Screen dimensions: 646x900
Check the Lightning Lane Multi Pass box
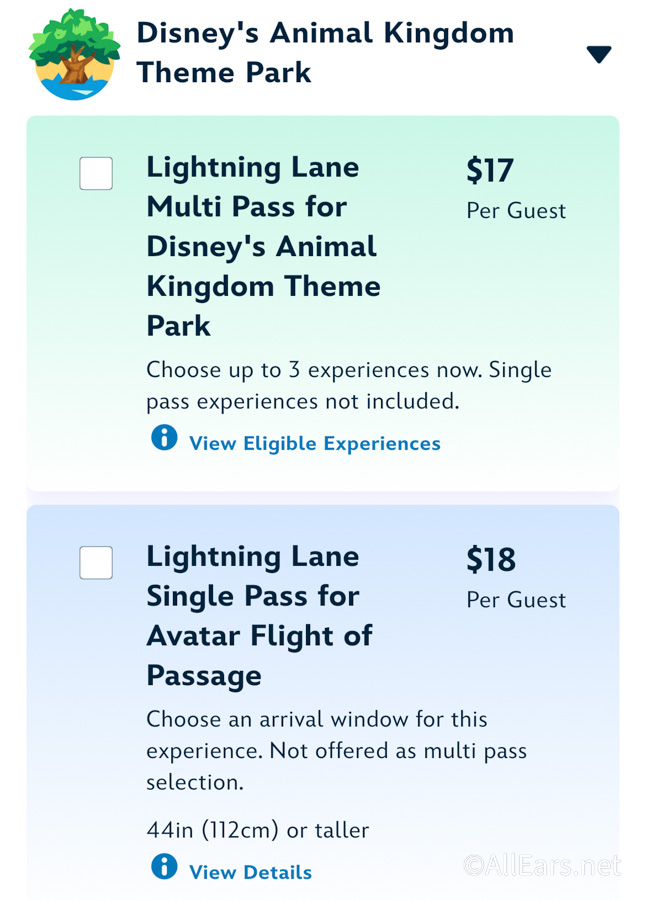(96, 173)
